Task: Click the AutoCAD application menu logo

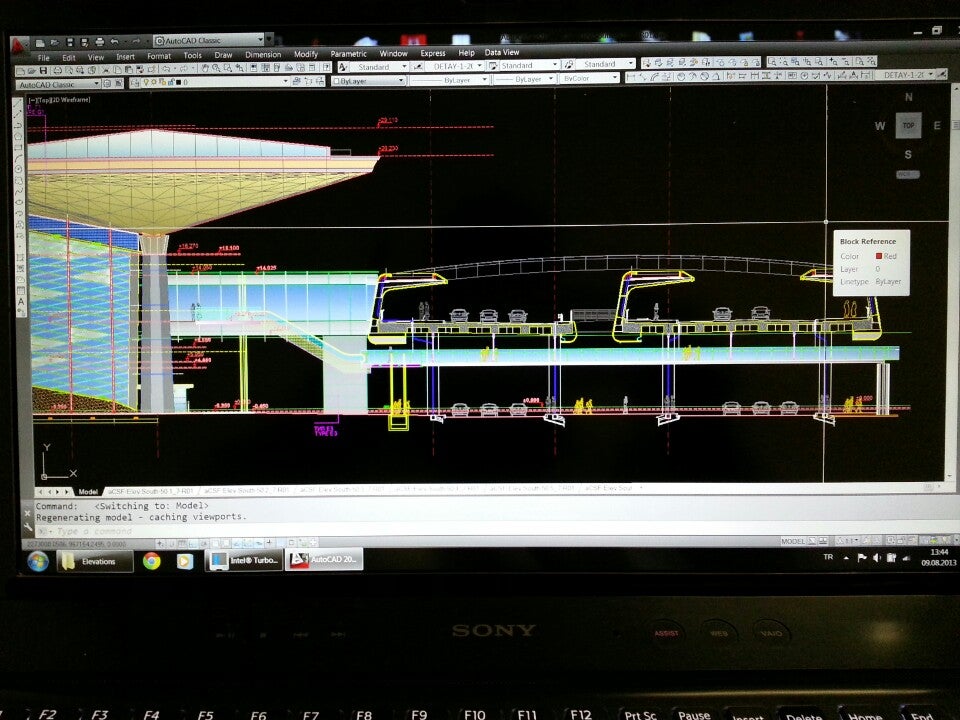Action: tap(19, 44)
